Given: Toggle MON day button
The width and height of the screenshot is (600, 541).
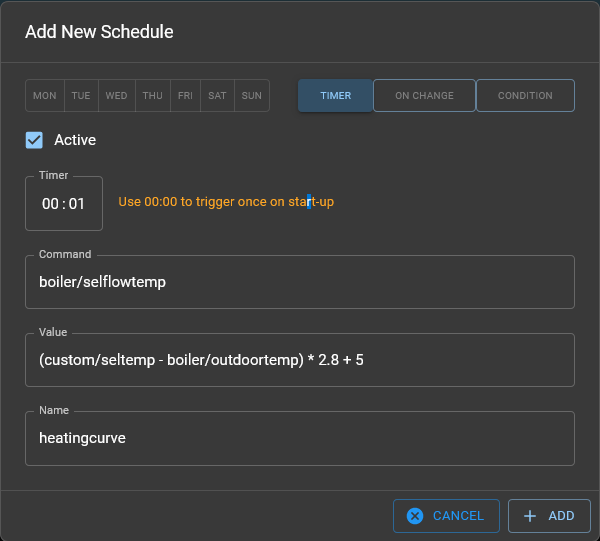Looking at the screenshot, I should tap(45, 96).
